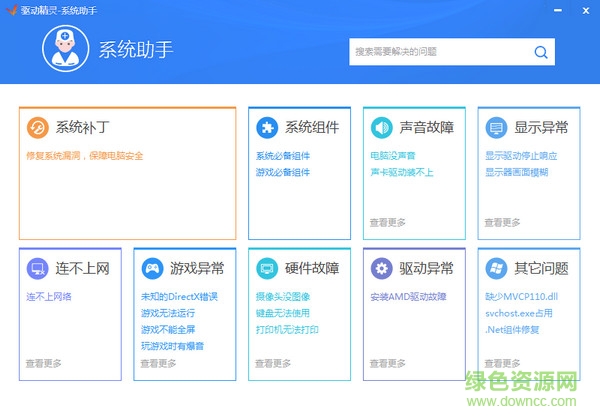Screen dimensions: 600x420
Task: Open the 连不上网络 link
Action: 49,296
